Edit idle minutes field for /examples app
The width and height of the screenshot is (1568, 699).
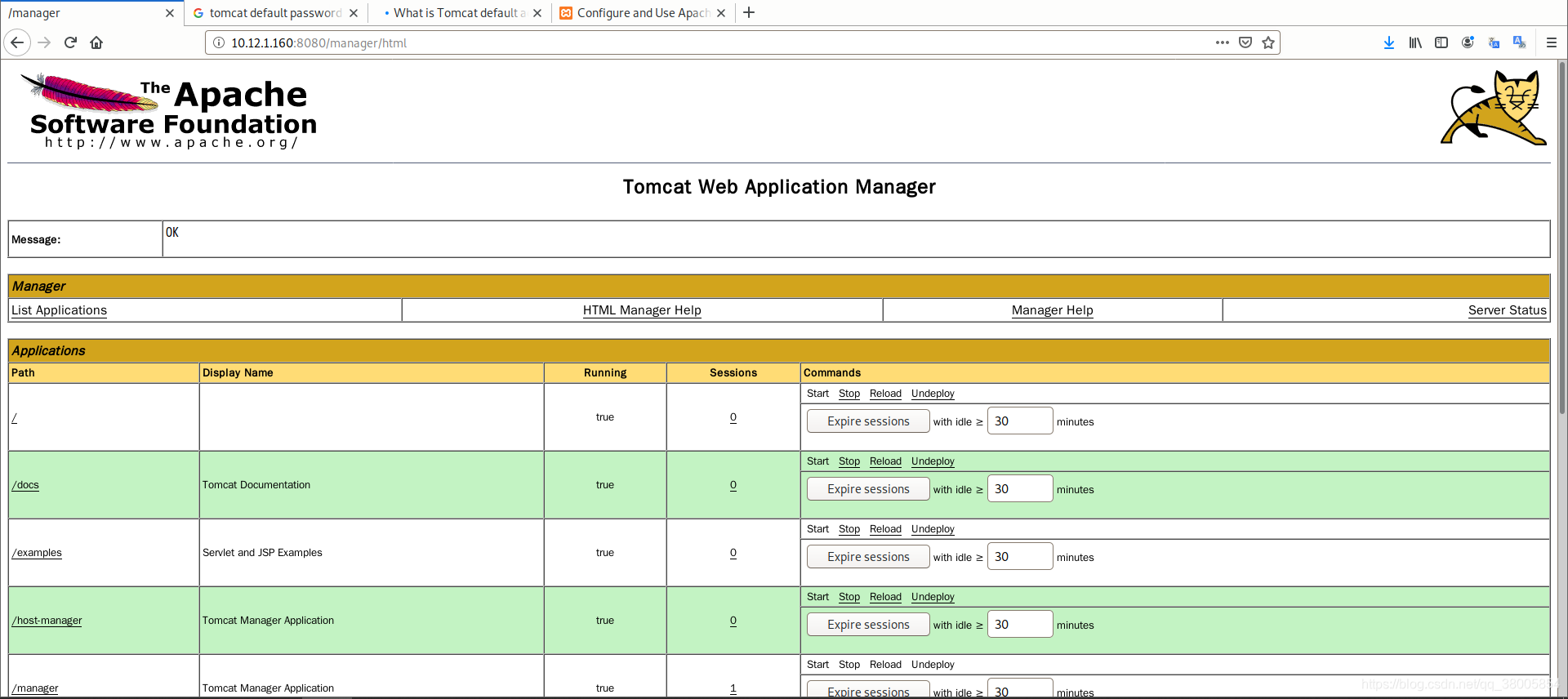click(x=1020, y=557)
